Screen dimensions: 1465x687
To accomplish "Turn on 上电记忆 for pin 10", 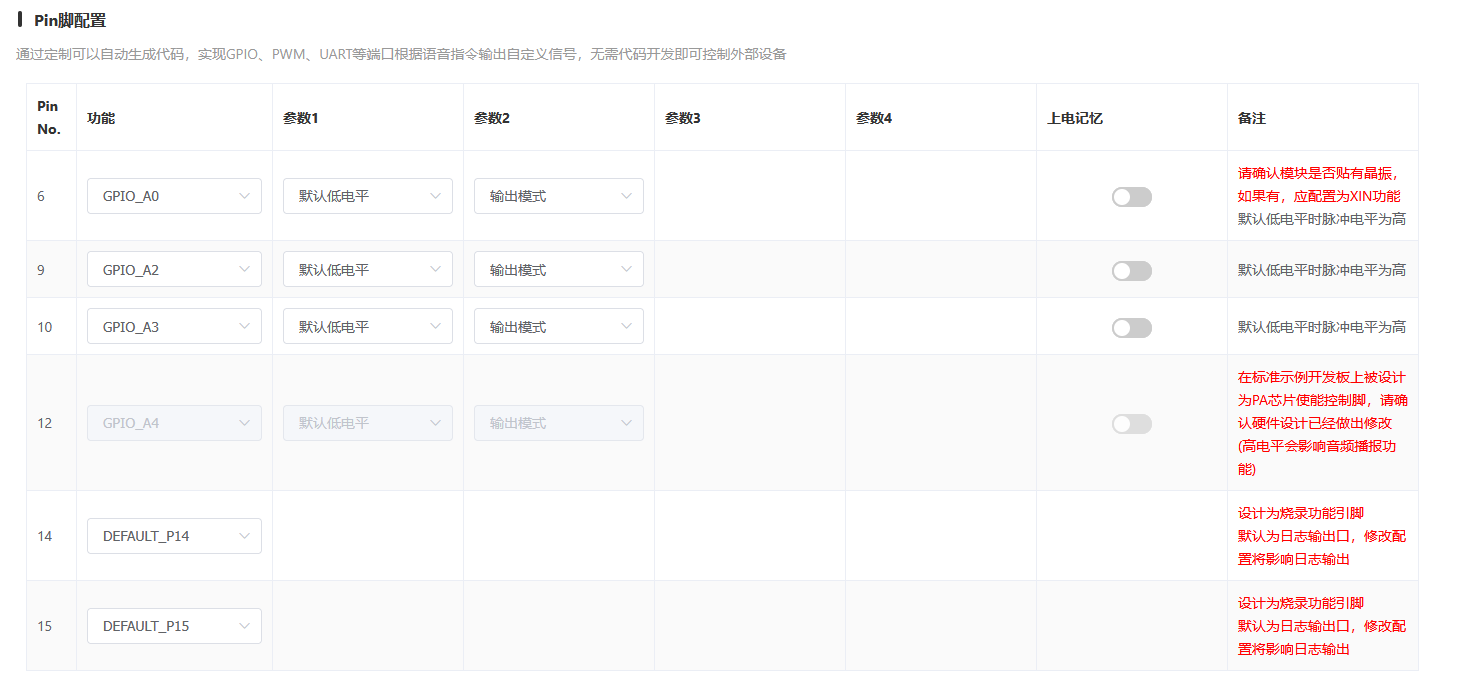I will 1131,328.
